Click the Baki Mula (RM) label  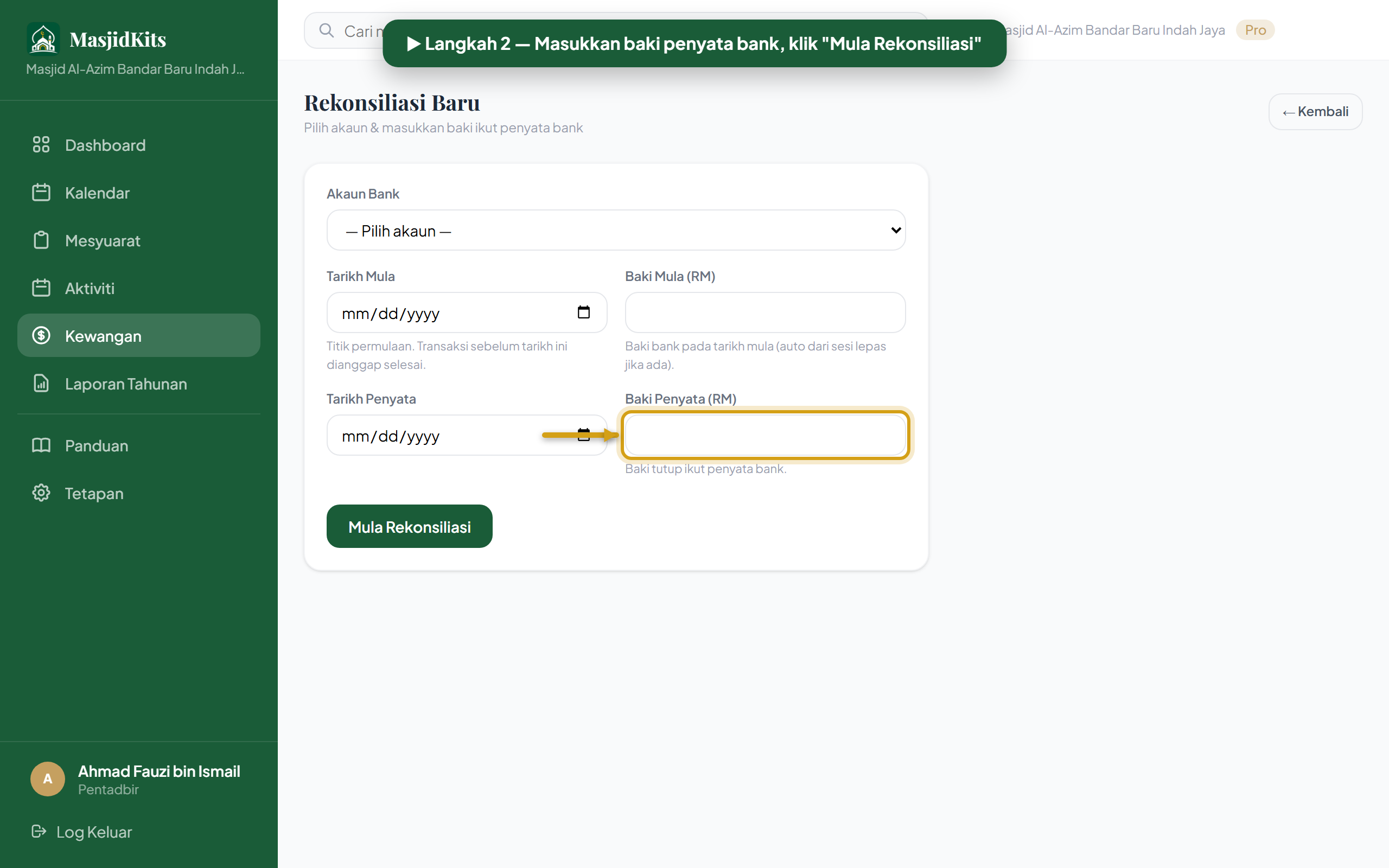670,276
